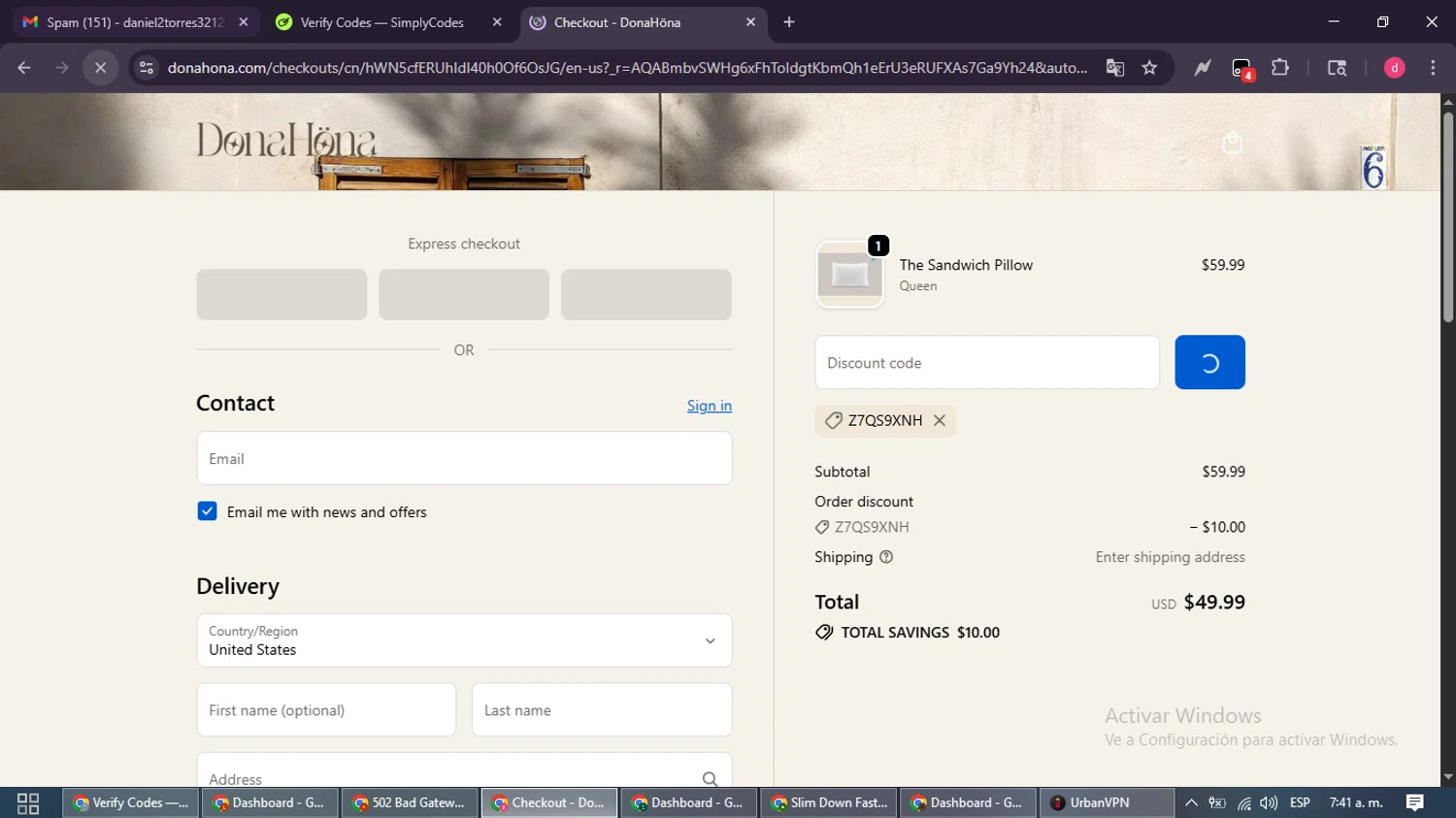Image resolution: width=1456 pixels, height=818 pixels.
Task: Click the network Wi-Fi tray icon
Action: [1243, 803]
